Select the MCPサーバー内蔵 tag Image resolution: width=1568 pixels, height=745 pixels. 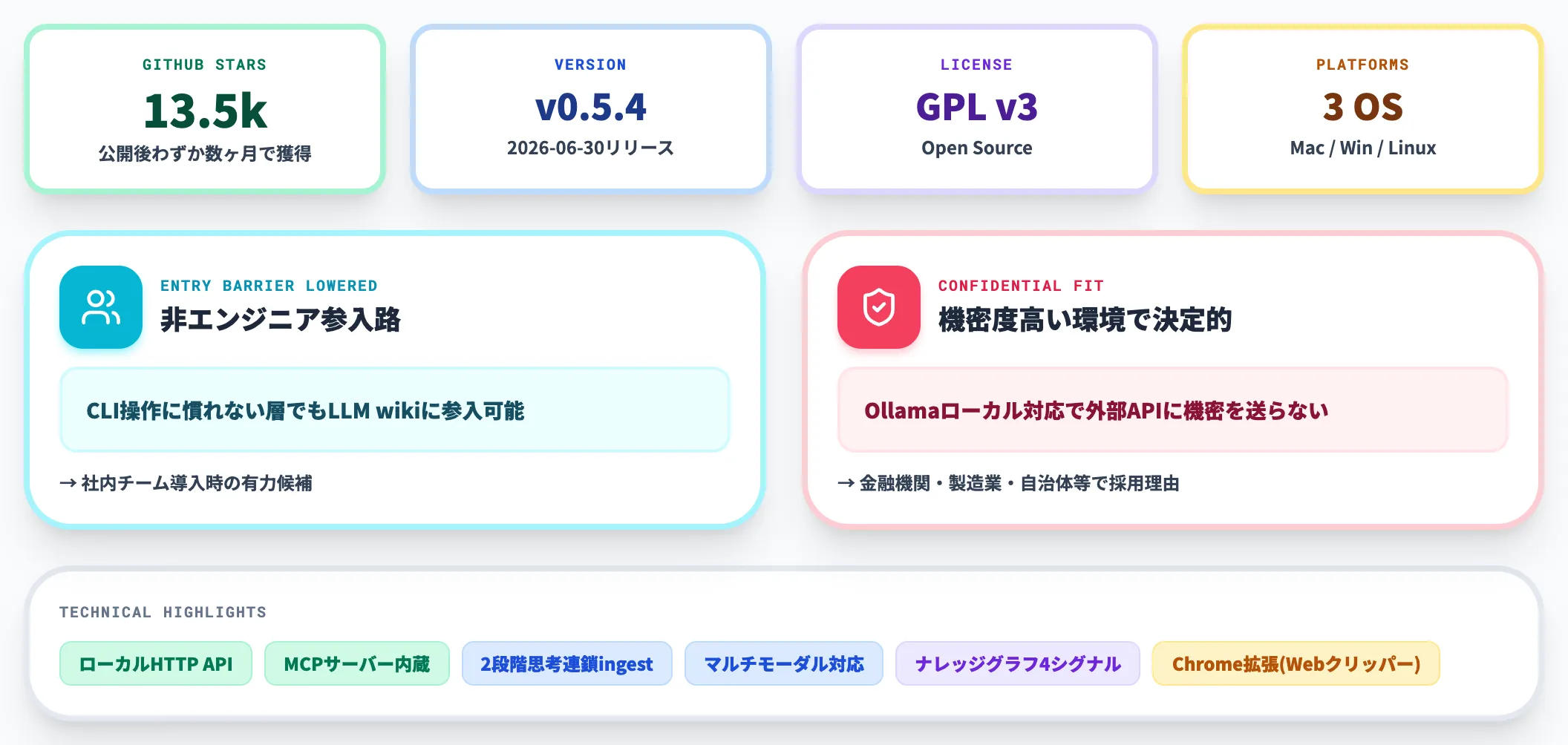[x=357, y=663]
